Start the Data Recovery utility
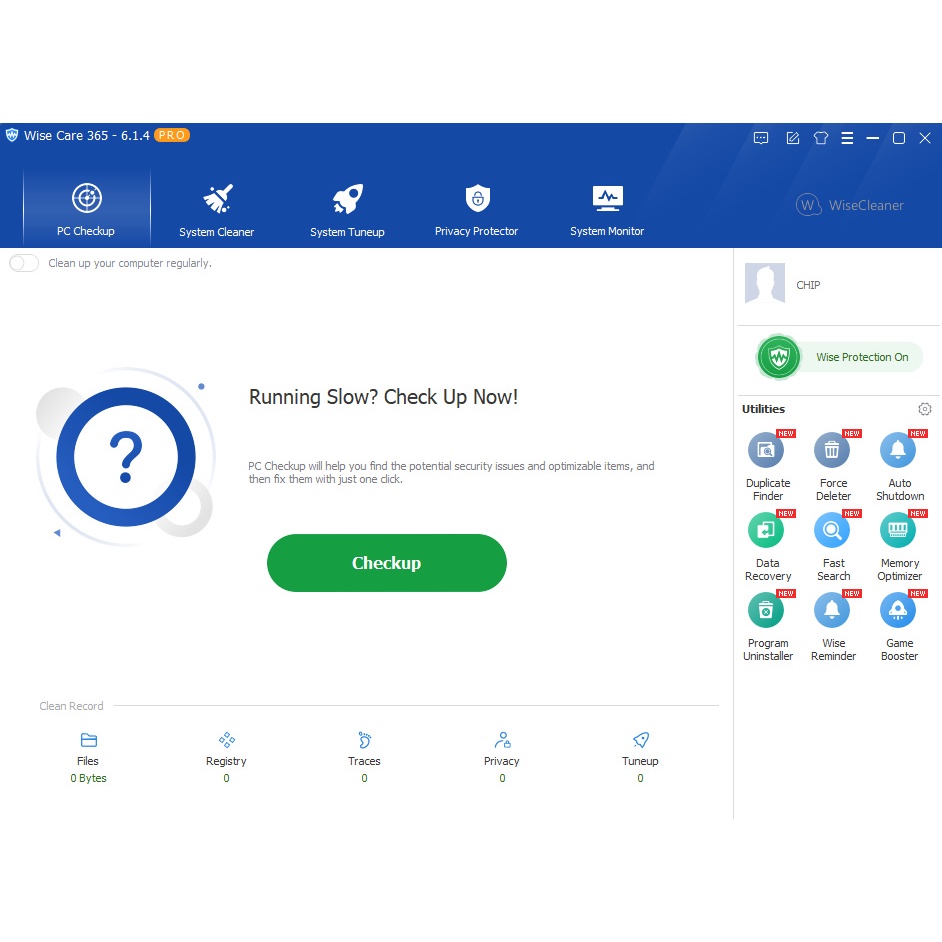Image resolution: width=942 pixels, height=942 pixels. 767,532
